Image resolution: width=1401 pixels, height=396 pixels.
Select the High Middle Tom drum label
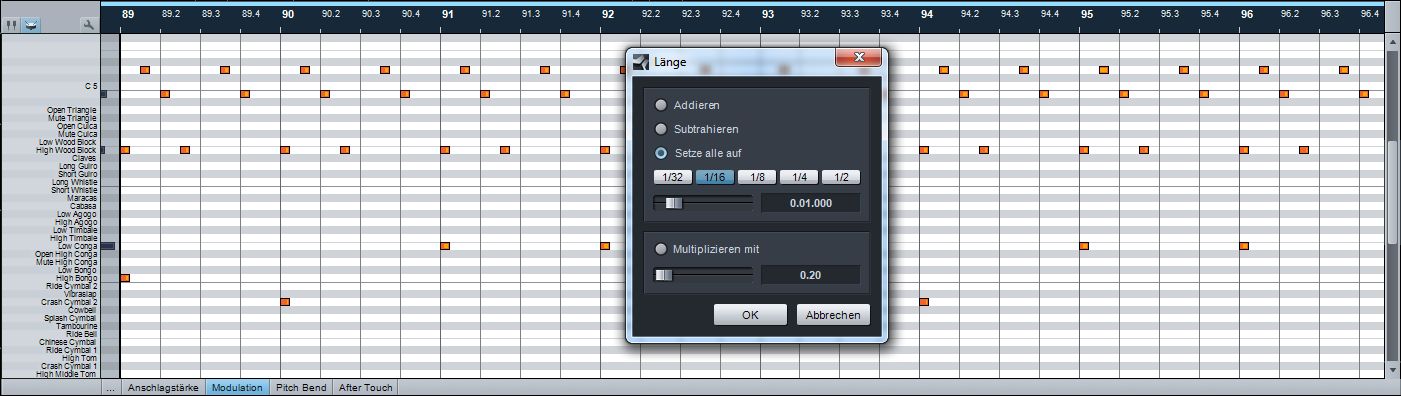coord(67,374)
